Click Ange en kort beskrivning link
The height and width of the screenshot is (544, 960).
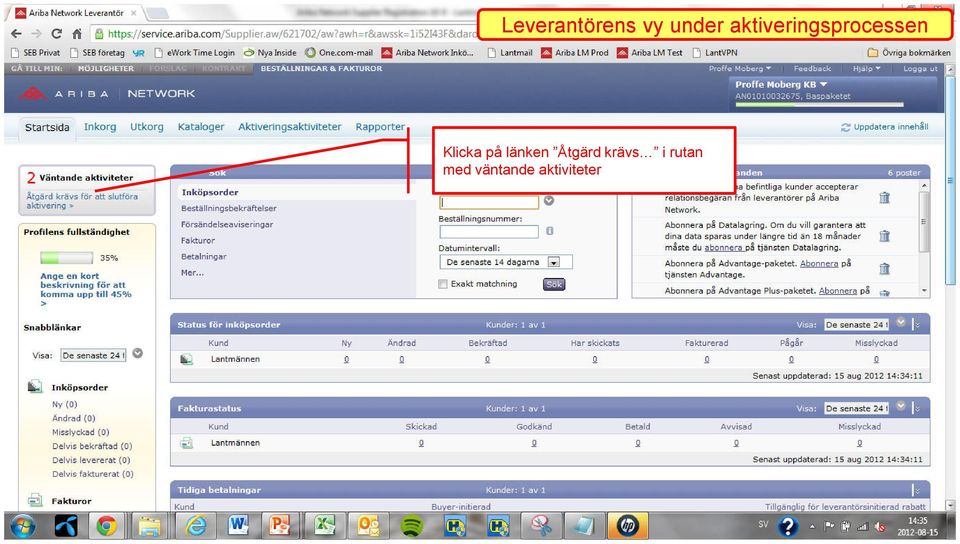tap(86, 289)
